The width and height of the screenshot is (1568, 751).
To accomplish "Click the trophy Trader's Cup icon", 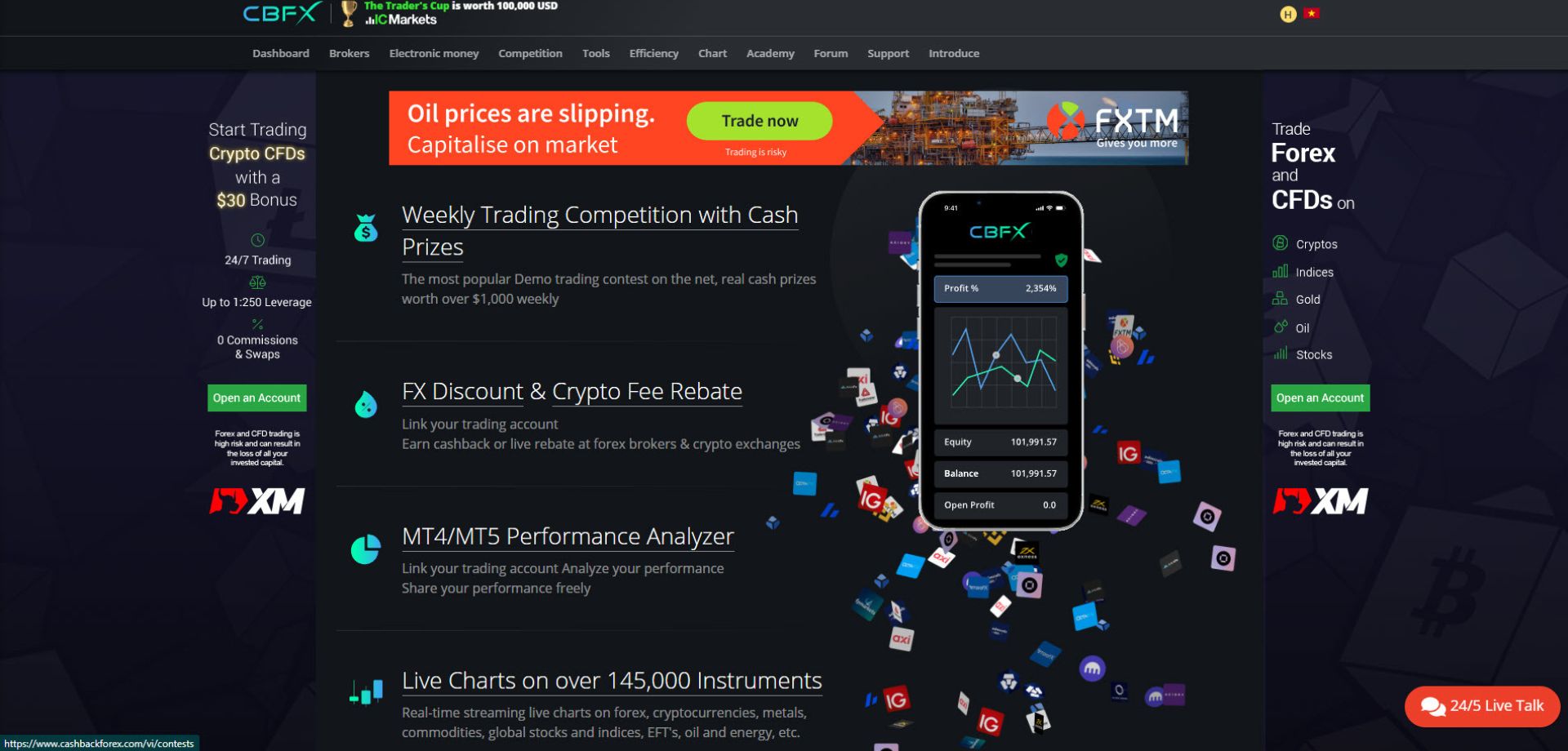I will coord(349,13).
